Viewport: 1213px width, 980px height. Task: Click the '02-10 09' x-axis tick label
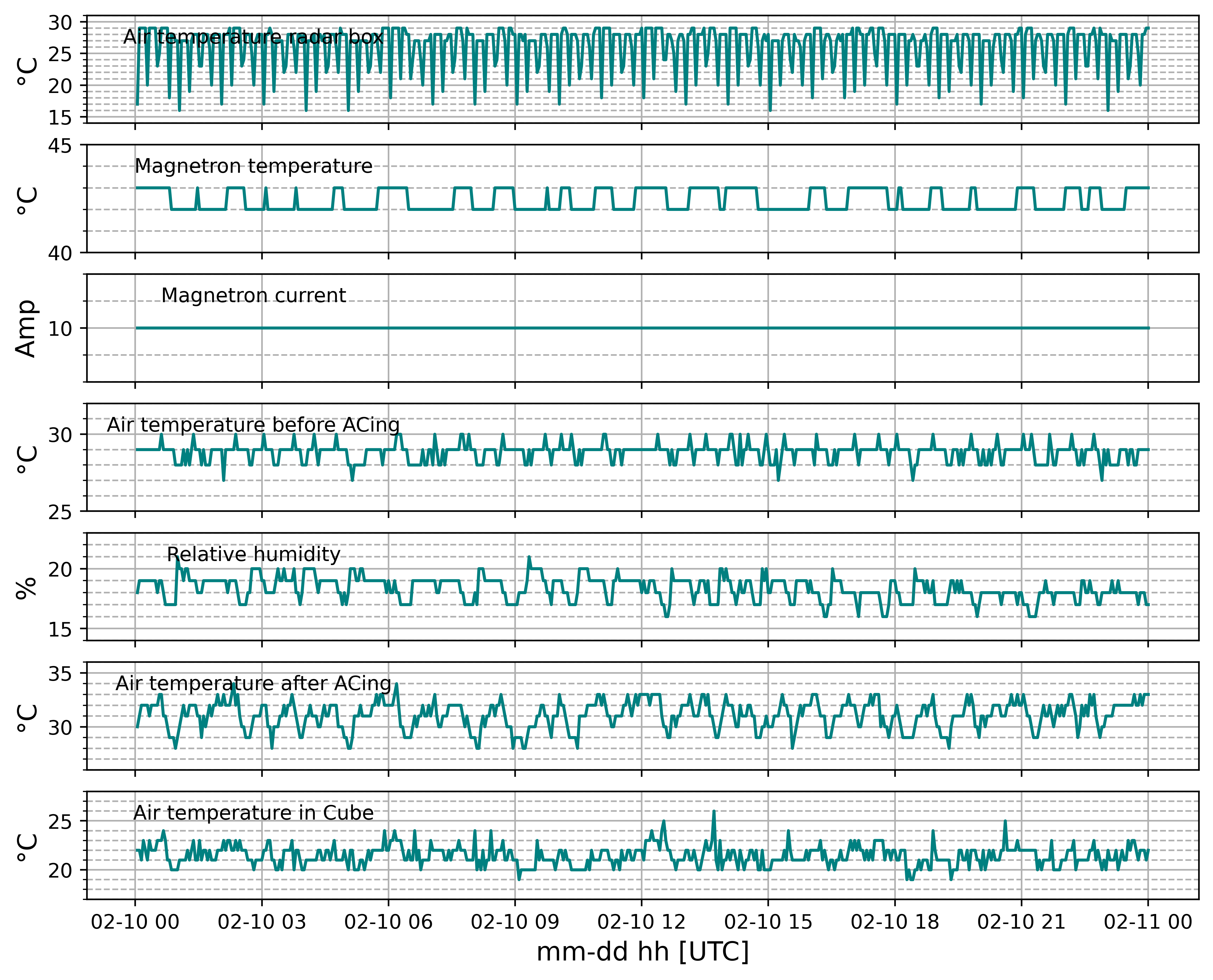[x=515, y=922]
